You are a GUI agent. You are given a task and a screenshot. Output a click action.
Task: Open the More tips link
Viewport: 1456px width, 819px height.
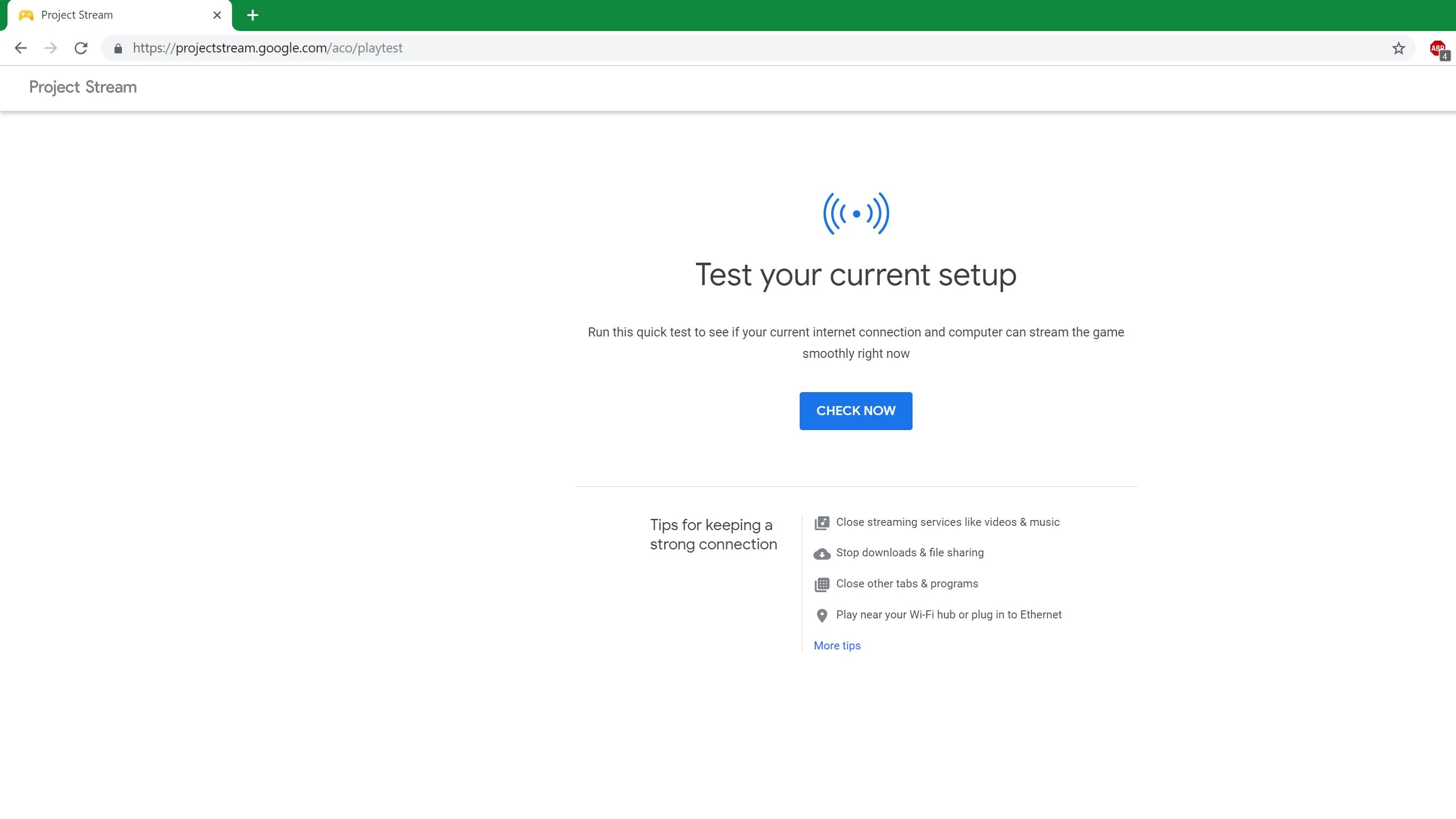(x=837, y=646)
